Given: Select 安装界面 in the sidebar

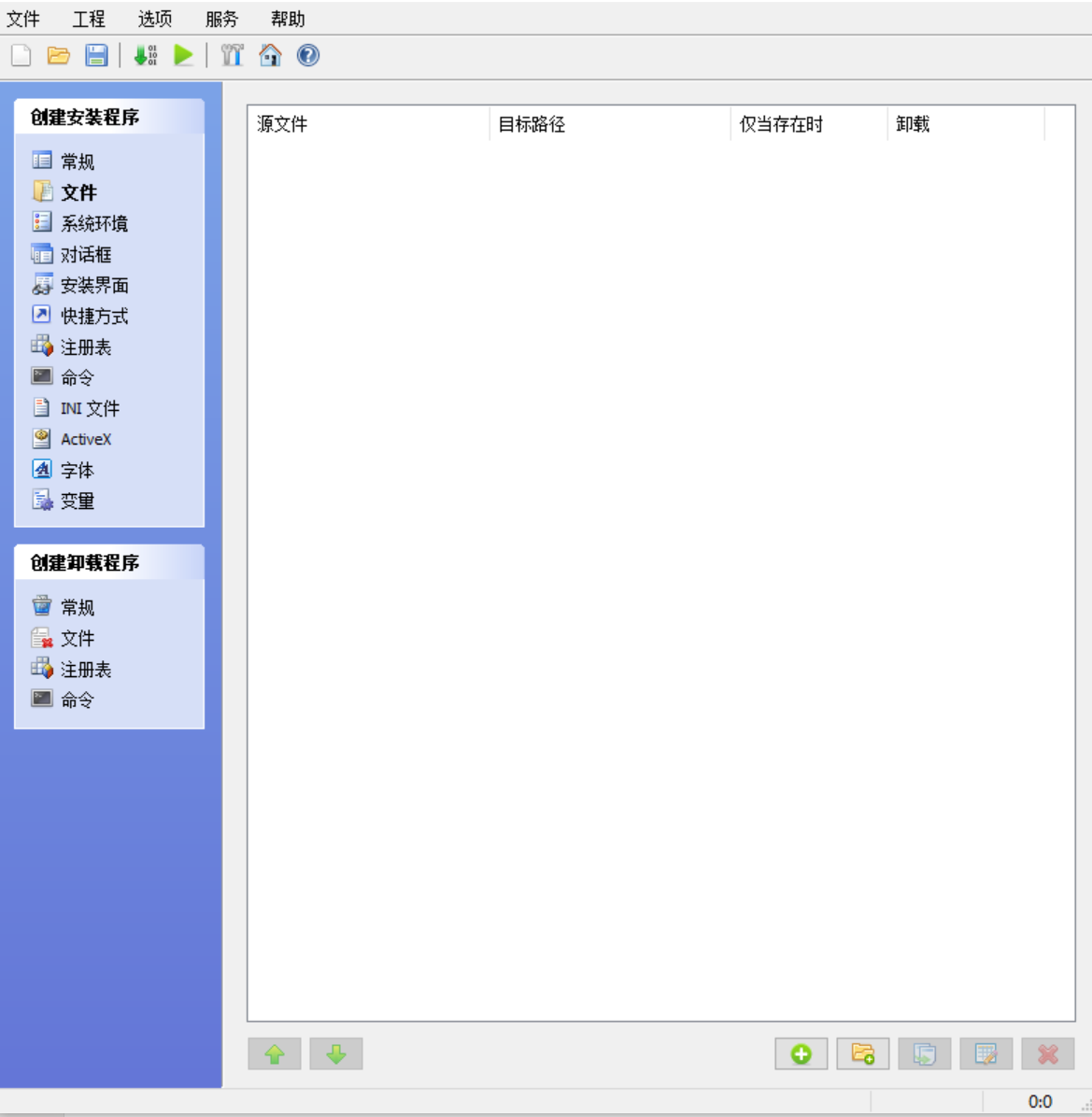Looking at the screenshot, I should coord(79,286).
